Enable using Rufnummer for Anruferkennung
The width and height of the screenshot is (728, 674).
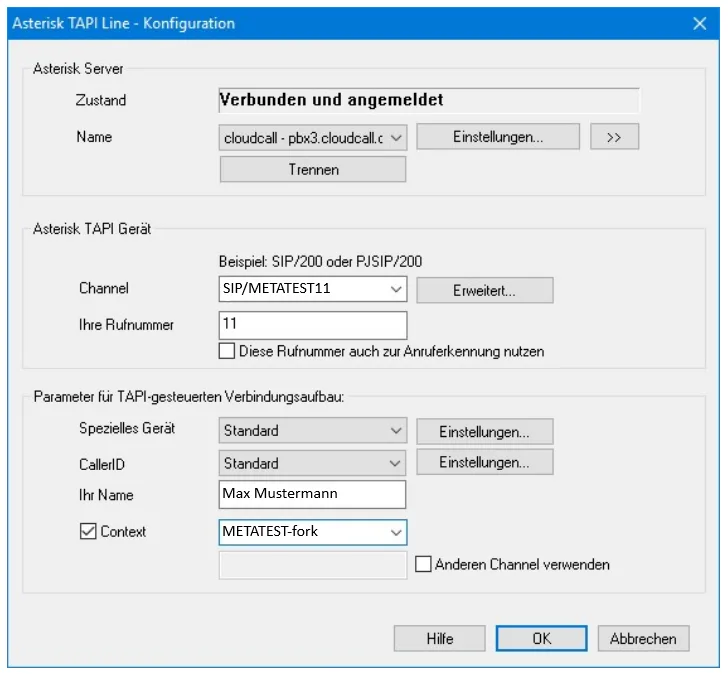click(x=226, y=351)
